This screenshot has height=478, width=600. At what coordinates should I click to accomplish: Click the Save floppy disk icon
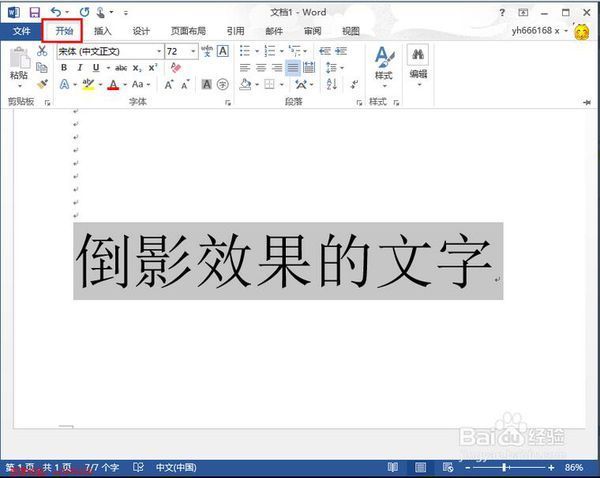point(35,13)
